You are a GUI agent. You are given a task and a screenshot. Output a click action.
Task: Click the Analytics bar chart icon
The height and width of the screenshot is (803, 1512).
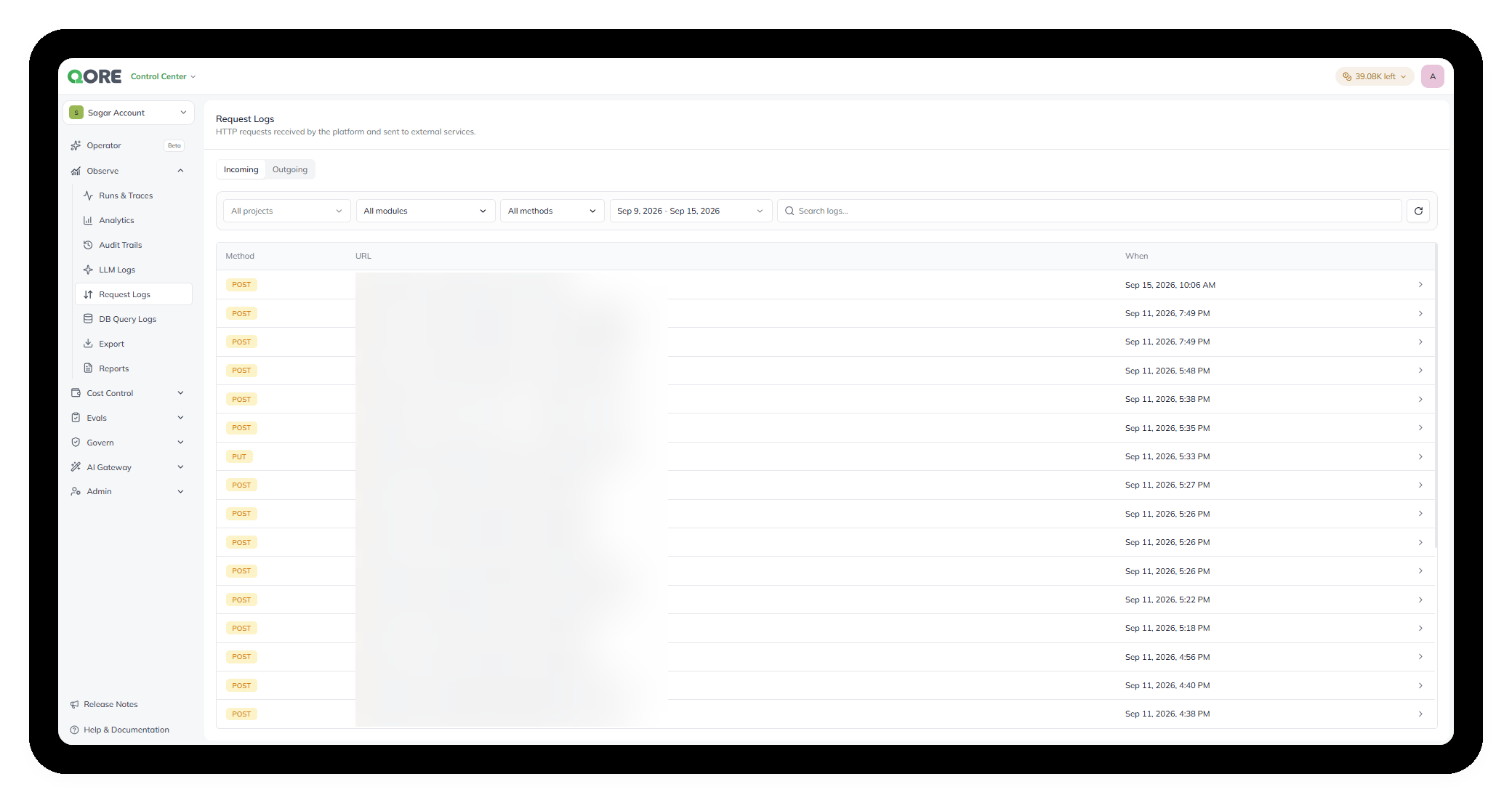click(88, 220)
